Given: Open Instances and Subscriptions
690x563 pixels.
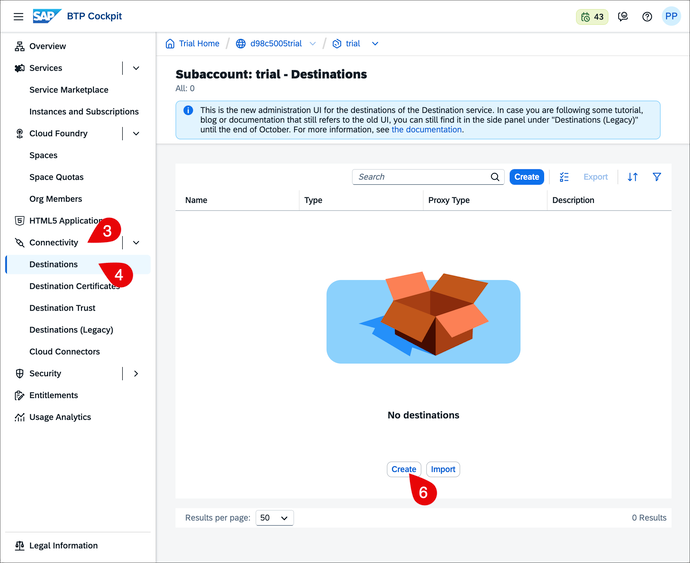Looking at the screenshot, I should point(84,111).
